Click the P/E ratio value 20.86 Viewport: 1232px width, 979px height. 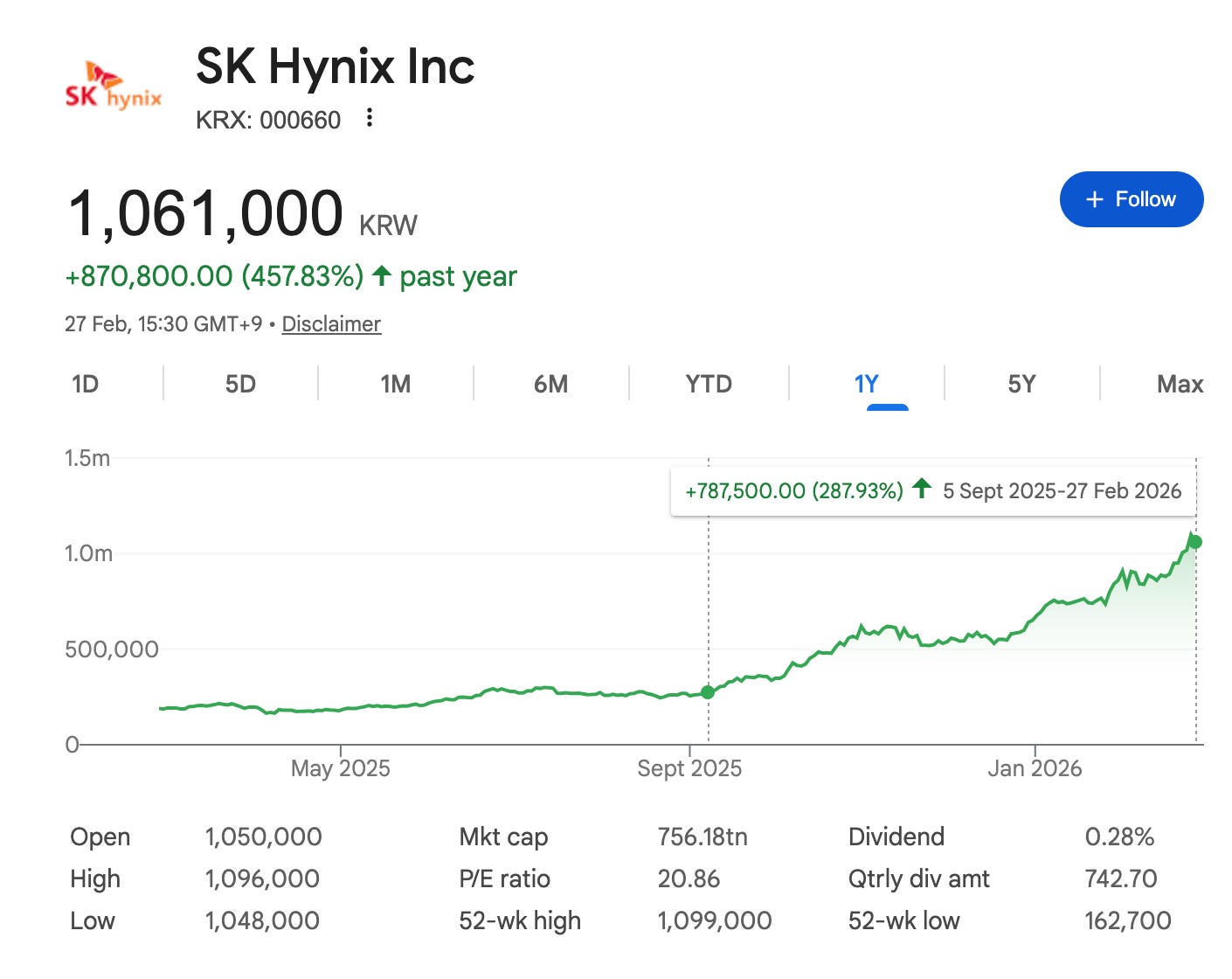pyautogui.click(x=689, y=878)
